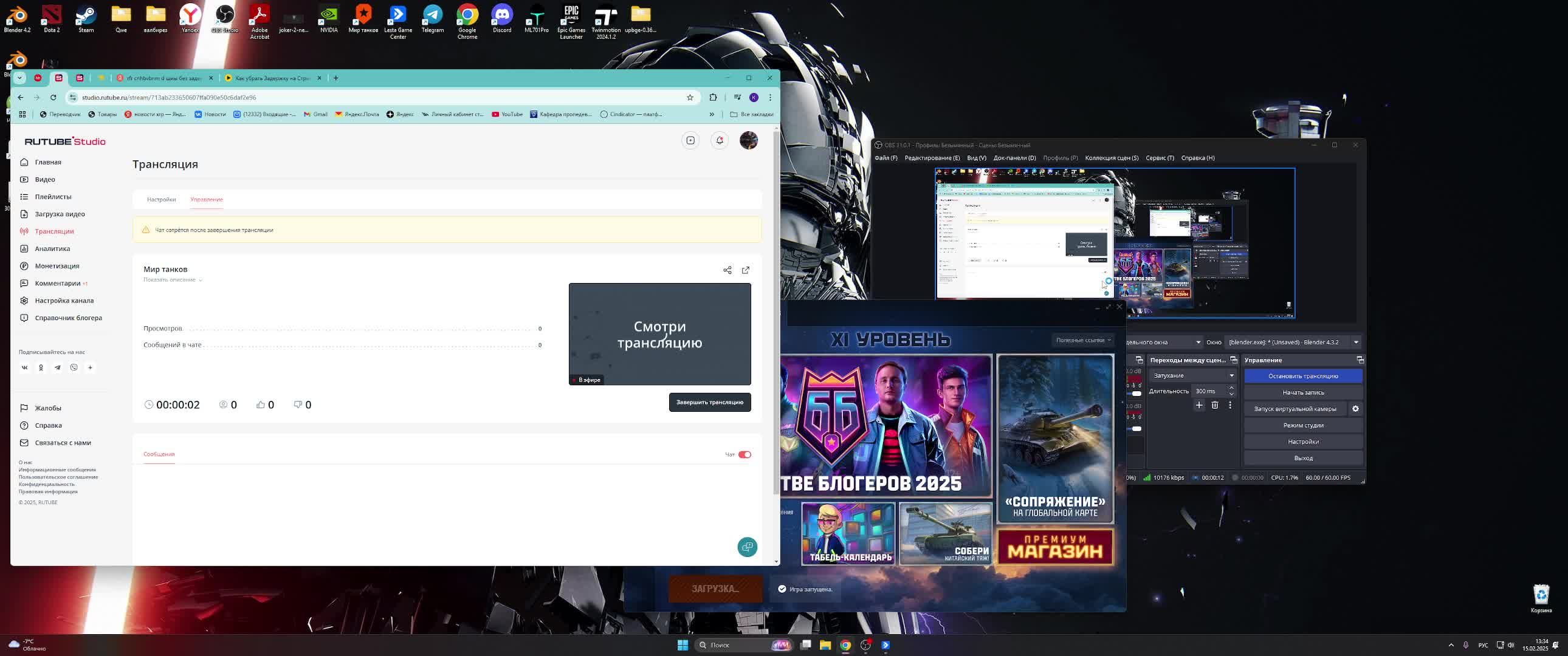The width and height of the screenshot is (1568, 656).
Task: Open the VK social link icon
Action: pos(24,367)
